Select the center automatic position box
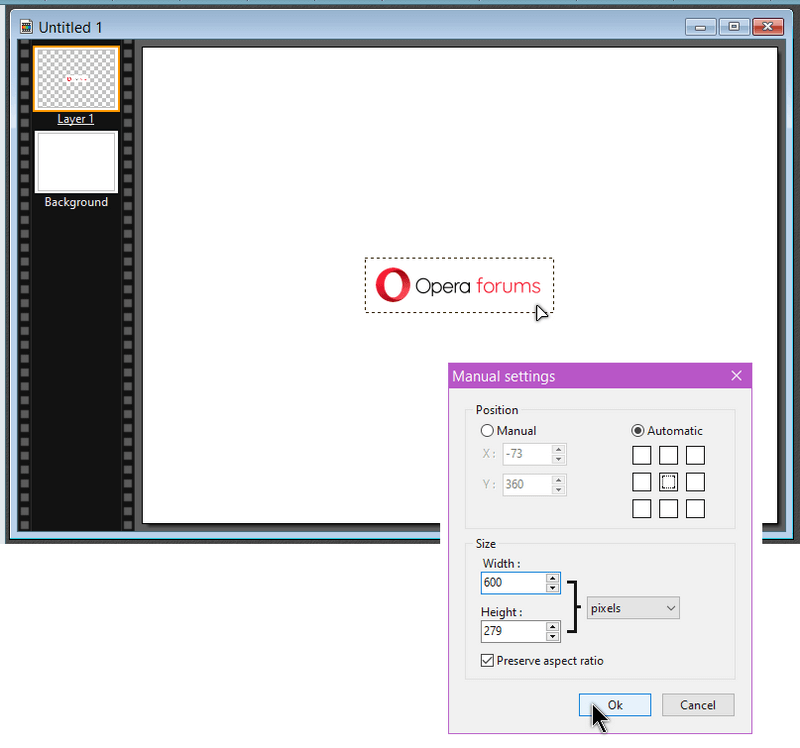 (x=669, y=482)
